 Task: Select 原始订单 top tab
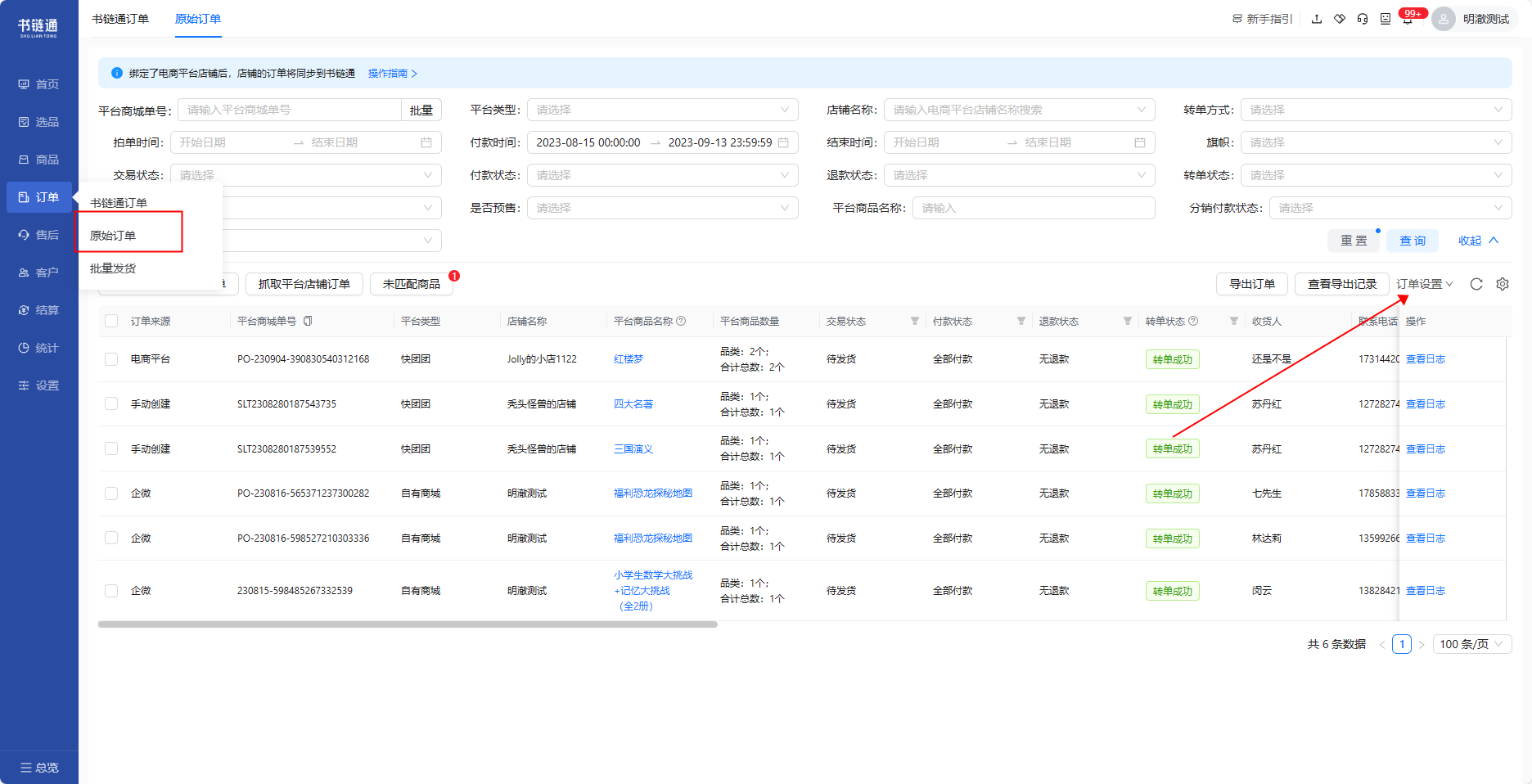(x=198, y=19)
